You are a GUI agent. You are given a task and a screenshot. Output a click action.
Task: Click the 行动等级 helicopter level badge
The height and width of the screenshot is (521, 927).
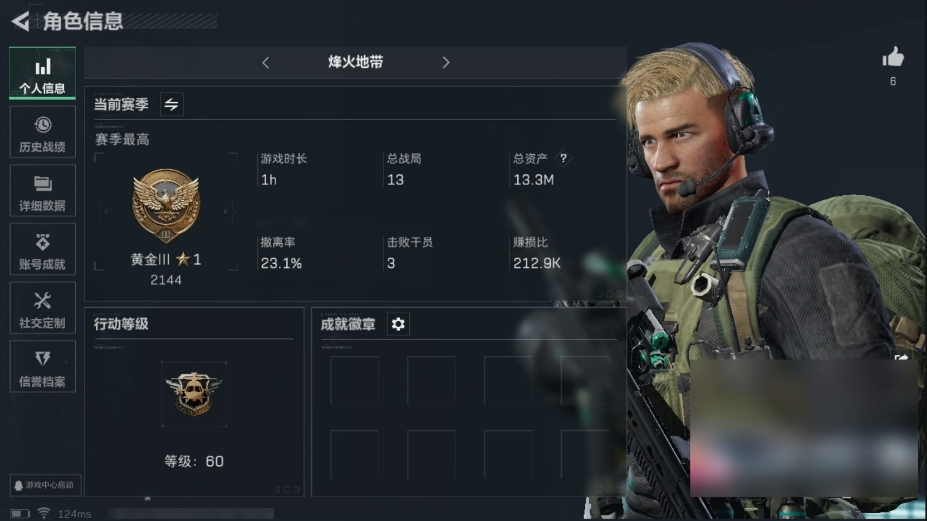pyautogui.click(x=194, y=394)
